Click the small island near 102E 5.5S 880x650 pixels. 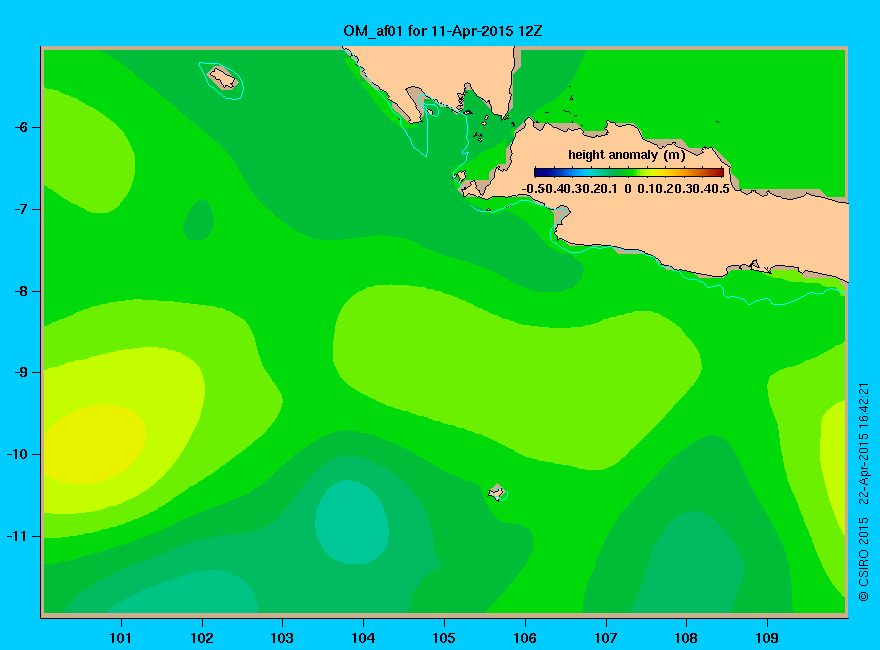(223, 78)
